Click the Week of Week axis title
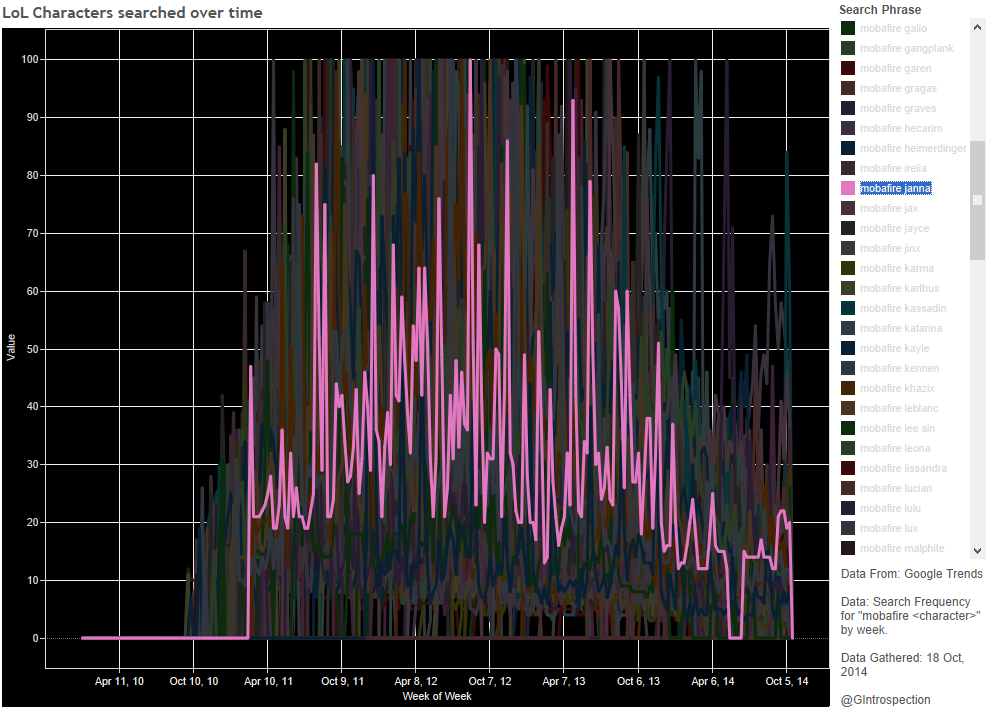 [x=437, y=696]
